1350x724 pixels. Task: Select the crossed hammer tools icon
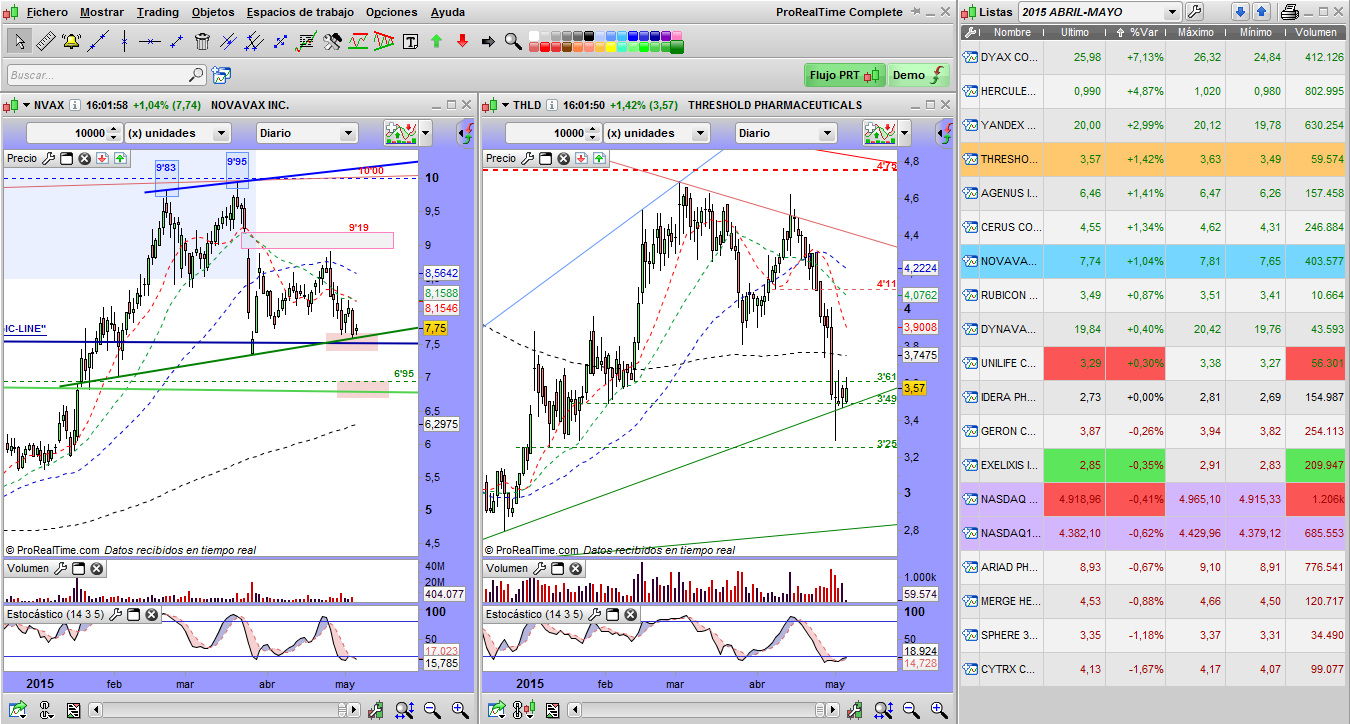coord(332,42)
